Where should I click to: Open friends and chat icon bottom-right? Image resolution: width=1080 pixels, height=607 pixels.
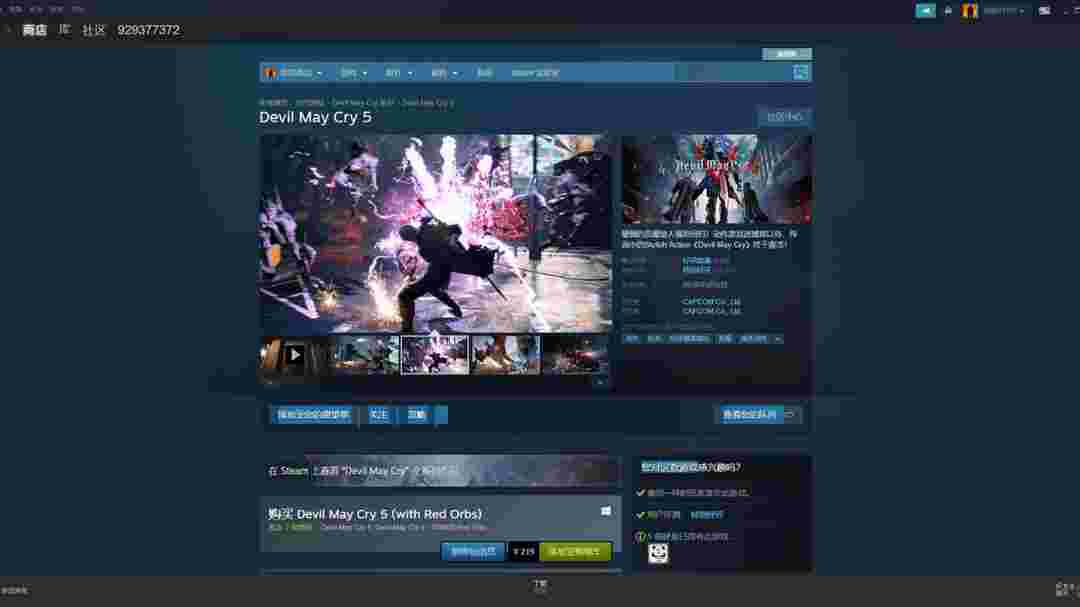1066,589
